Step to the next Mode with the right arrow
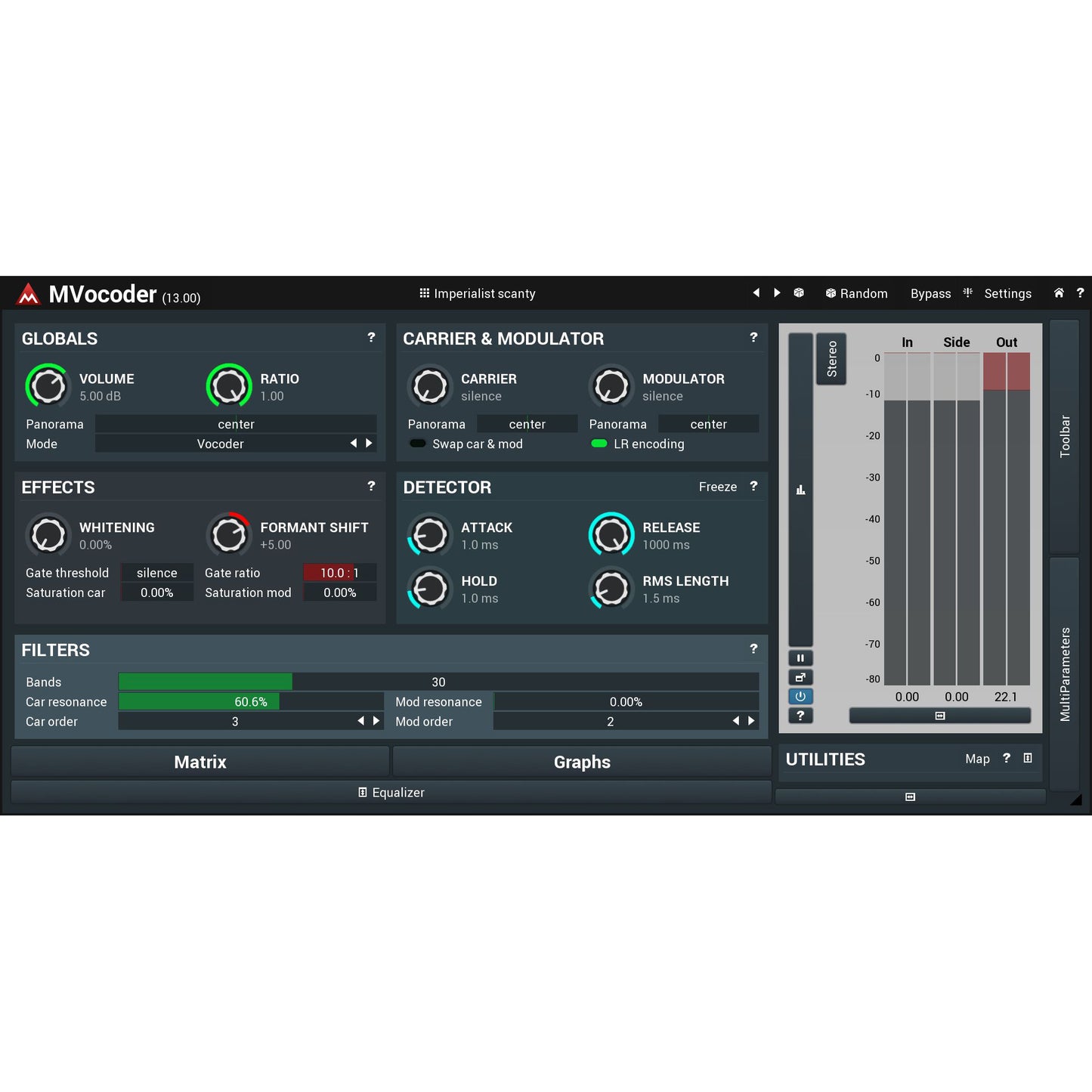This screenshot has width=1092, height=1092. click(370, 444)
